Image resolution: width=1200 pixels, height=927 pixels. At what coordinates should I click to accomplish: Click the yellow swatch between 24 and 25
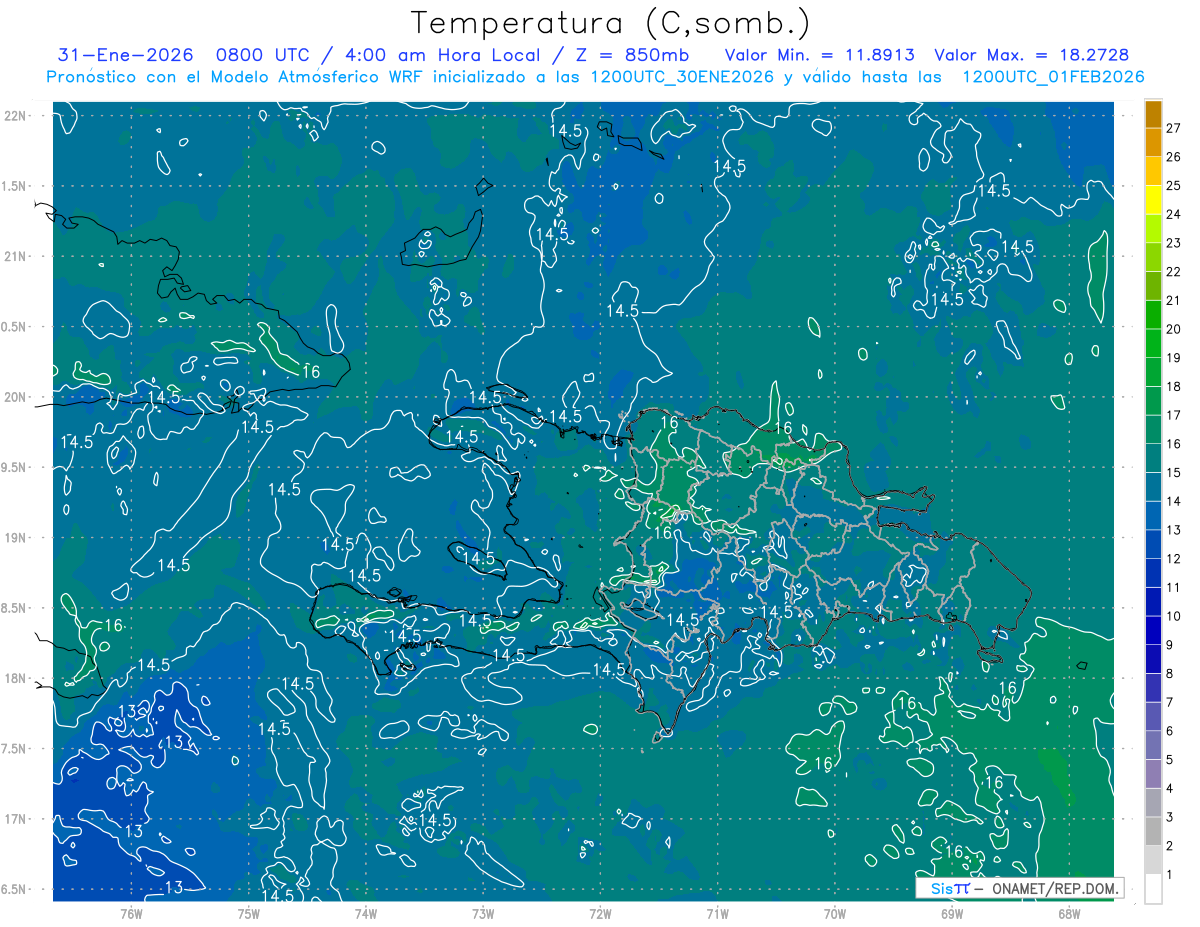[1153, 200]
